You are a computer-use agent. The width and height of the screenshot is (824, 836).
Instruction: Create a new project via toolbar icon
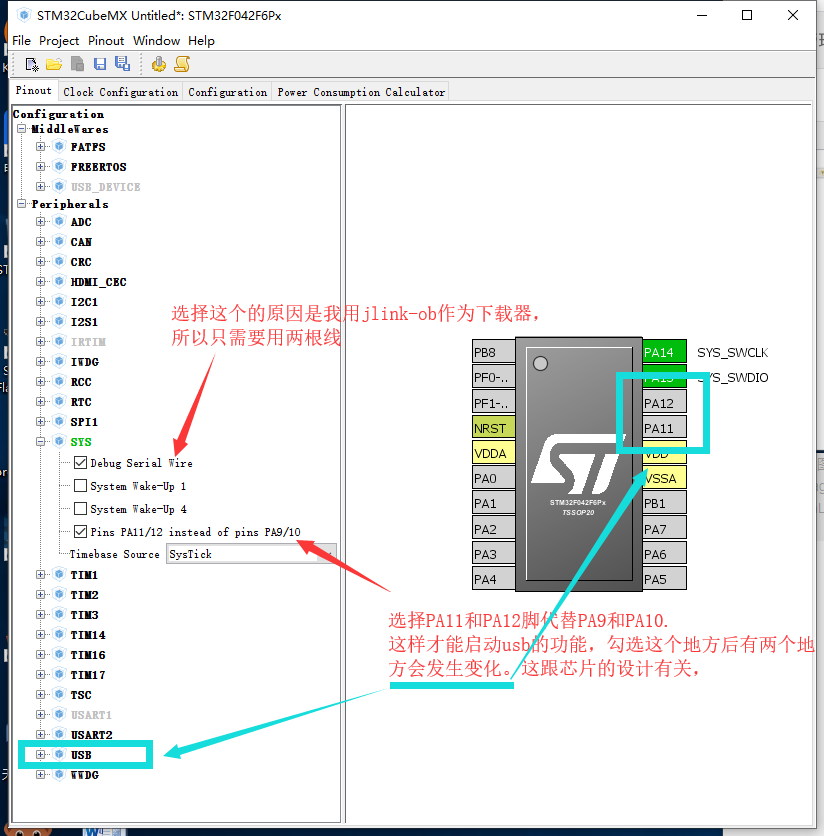30,62
